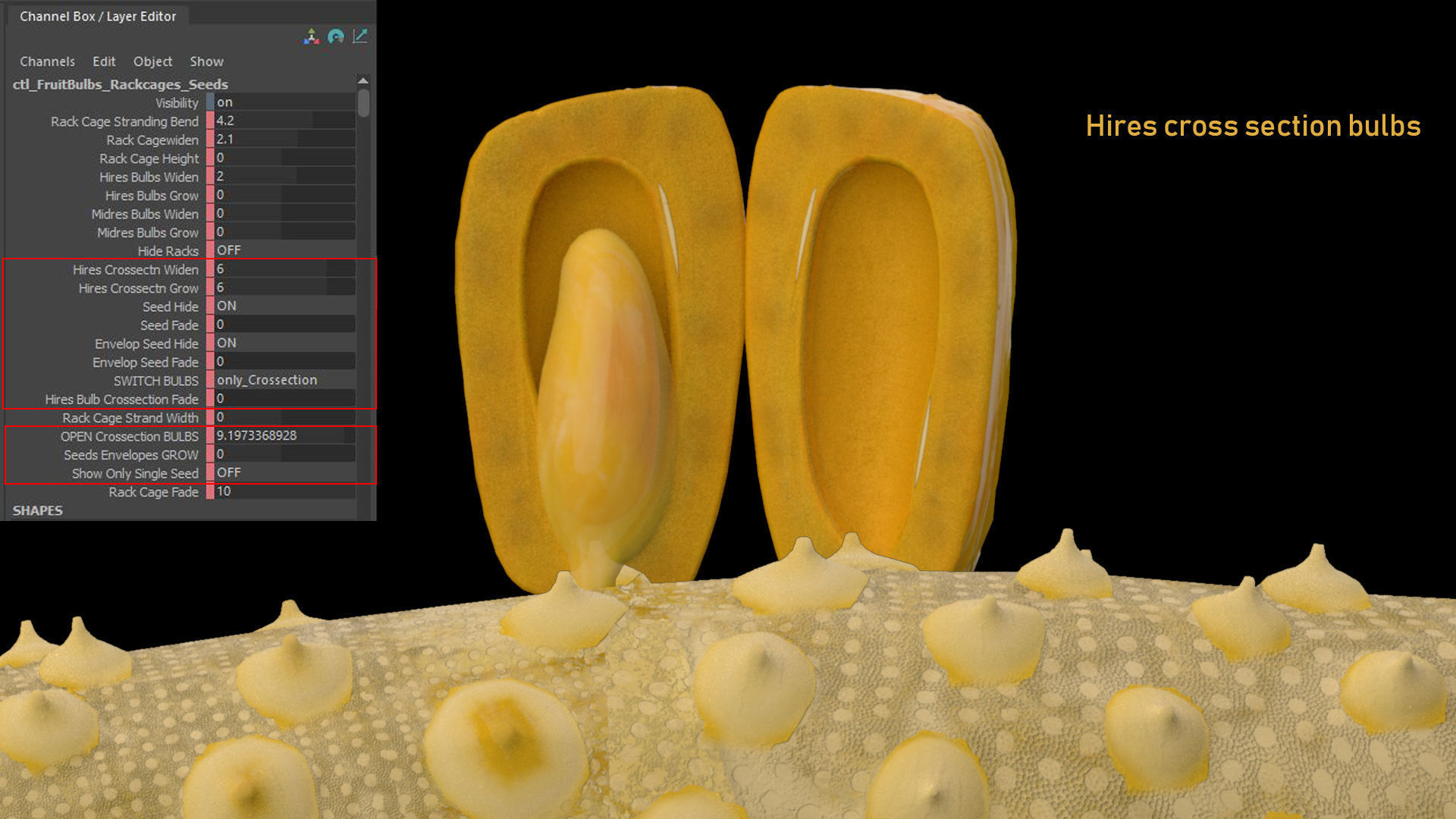Click Hires Bulbs Widen value 2
Image resolution: width=1456 pixels, height=819 pixels.
click(x=284, y=177)
